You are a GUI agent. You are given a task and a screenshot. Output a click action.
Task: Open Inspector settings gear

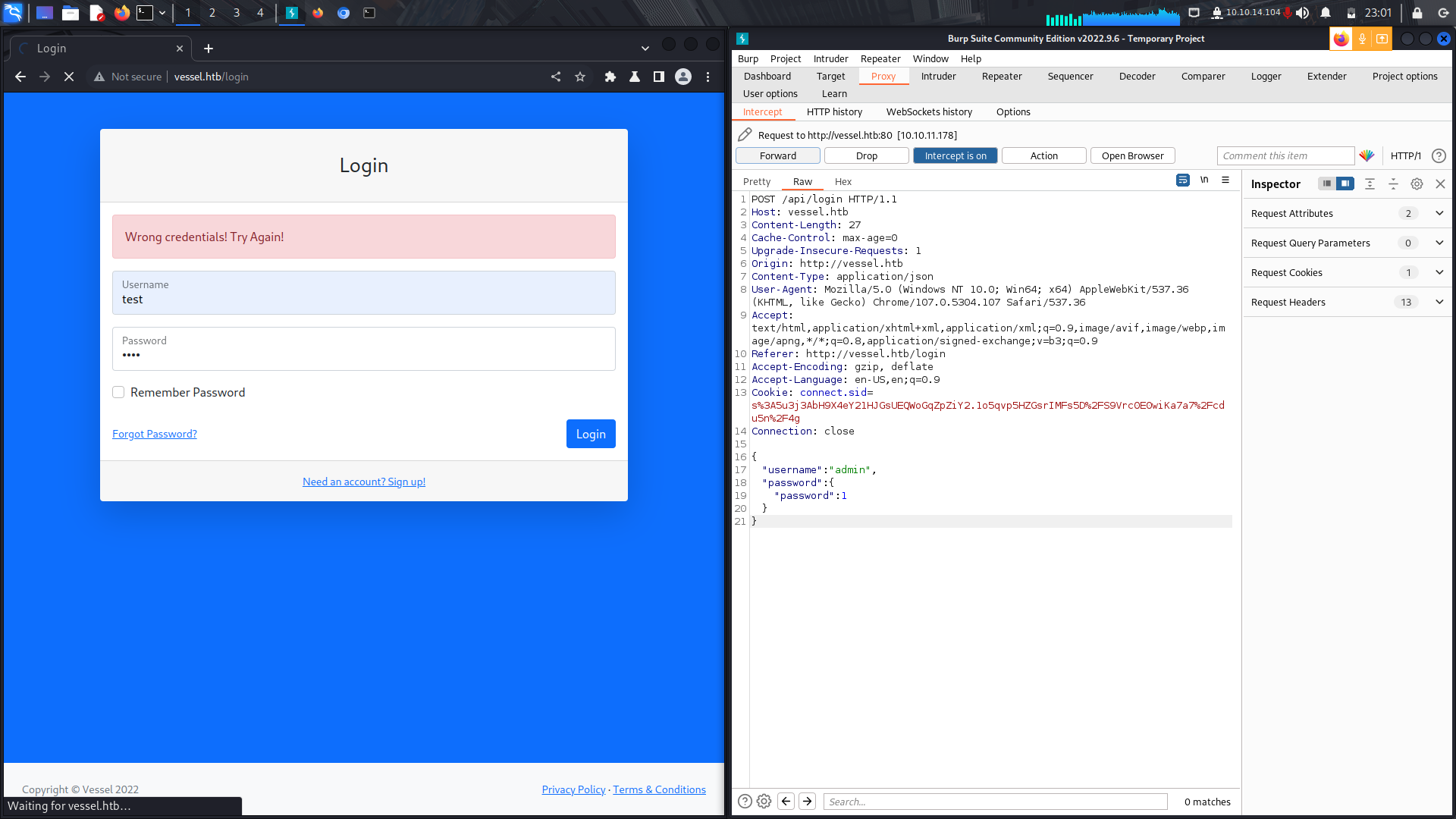[1417, 184]
